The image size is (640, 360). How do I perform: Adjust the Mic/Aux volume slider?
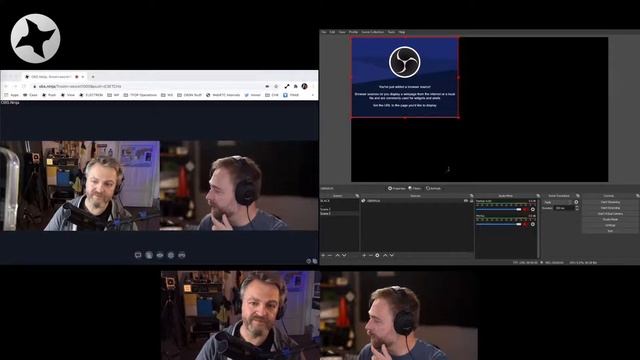tap(499, 224)
